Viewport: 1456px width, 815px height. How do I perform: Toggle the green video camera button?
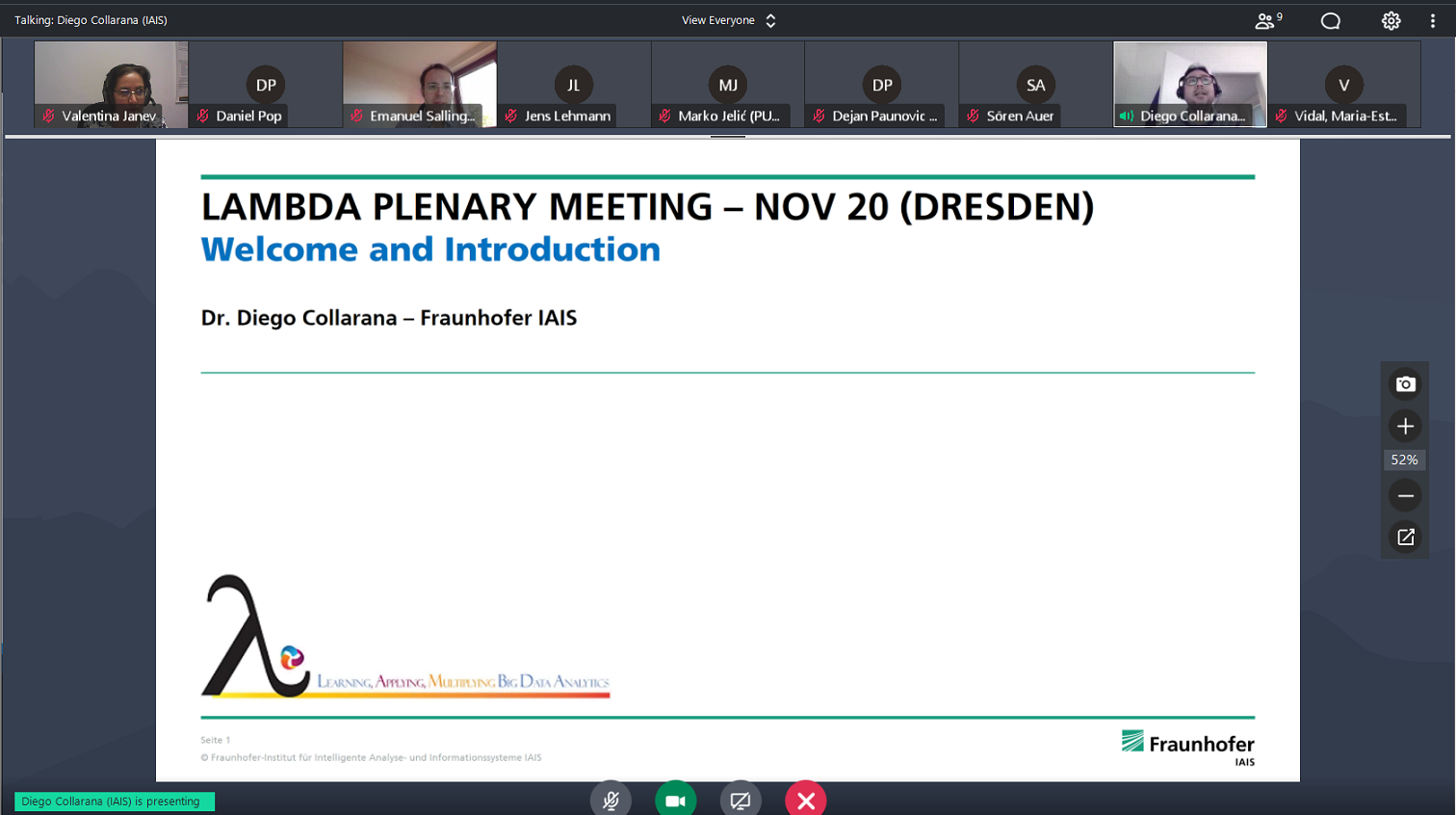pos(676,800)
